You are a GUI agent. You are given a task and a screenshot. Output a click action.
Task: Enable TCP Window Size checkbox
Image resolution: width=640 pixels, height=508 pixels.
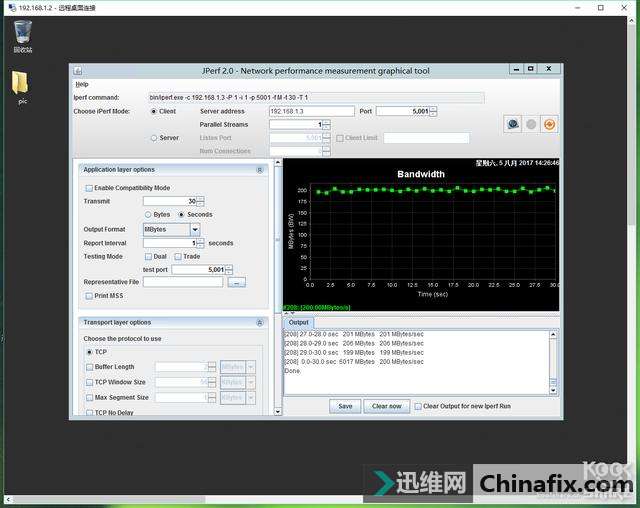89,382
